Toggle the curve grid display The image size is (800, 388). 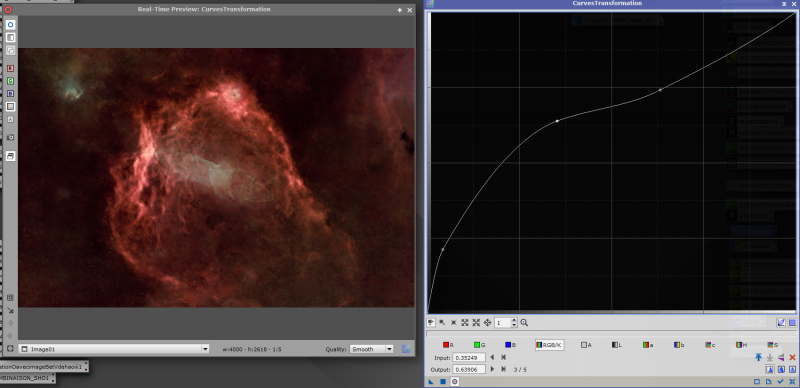click(792, 323)
